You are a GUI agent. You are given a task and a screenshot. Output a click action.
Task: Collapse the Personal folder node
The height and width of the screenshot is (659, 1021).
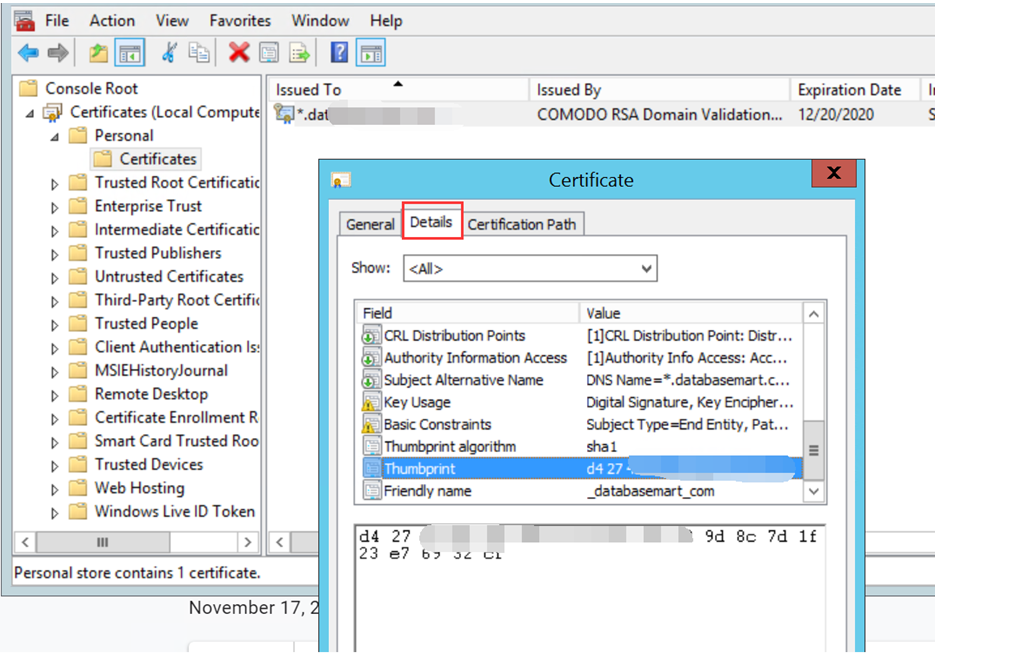[55, 137]
